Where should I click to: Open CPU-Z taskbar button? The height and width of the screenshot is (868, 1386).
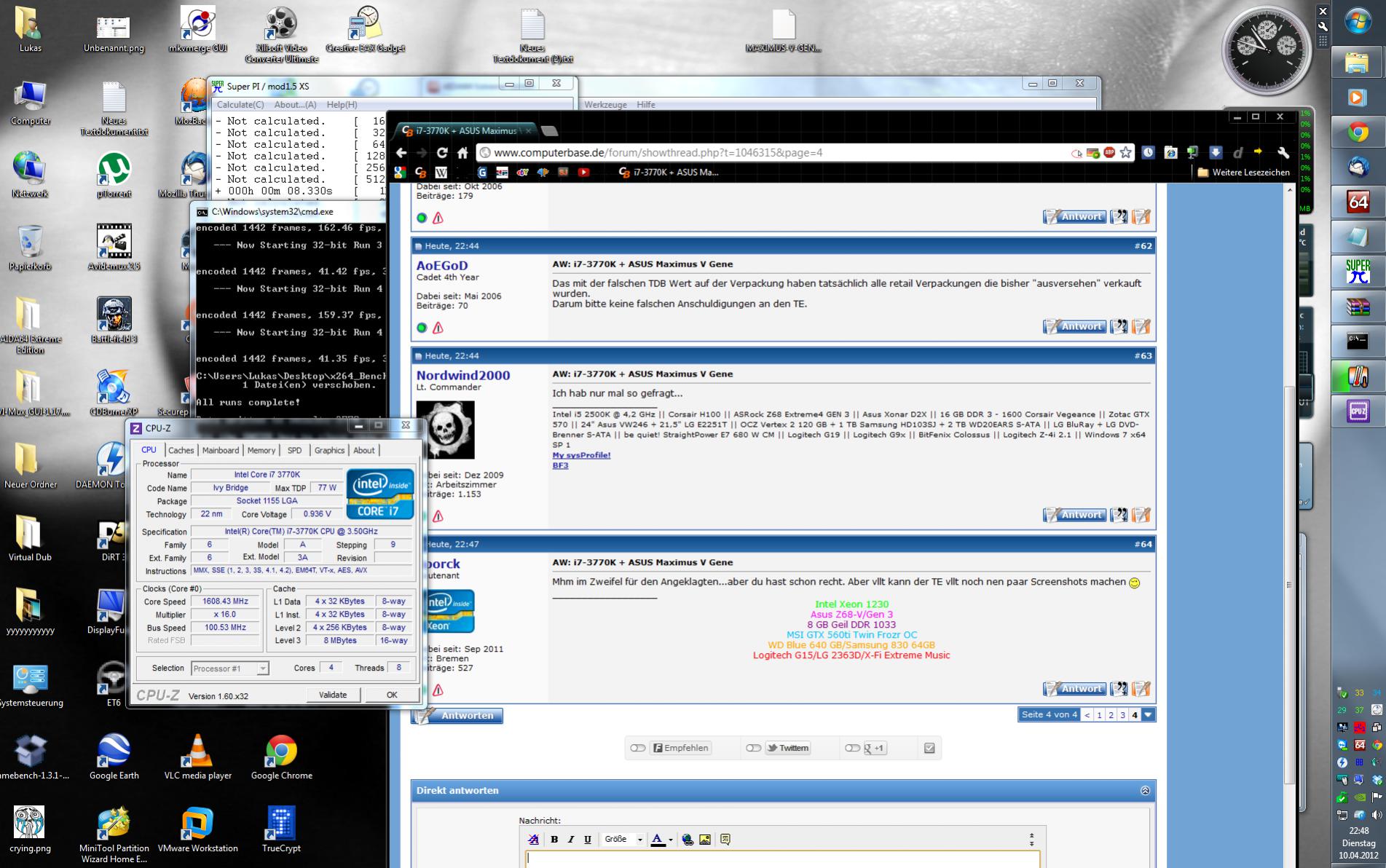pyautogui.click(x=1358, y=411)
